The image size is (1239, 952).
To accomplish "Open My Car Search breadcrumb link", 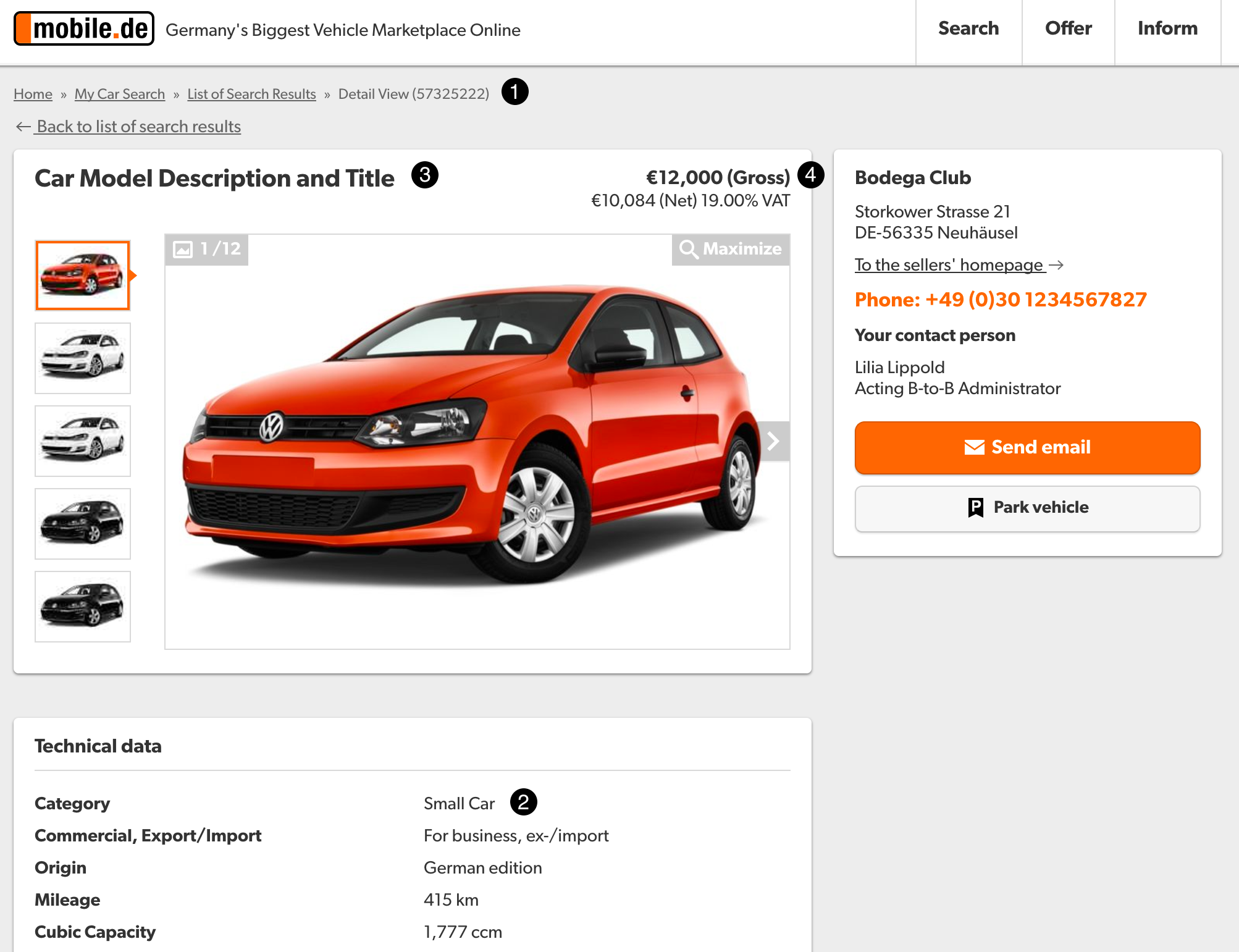I will [120, 94].
